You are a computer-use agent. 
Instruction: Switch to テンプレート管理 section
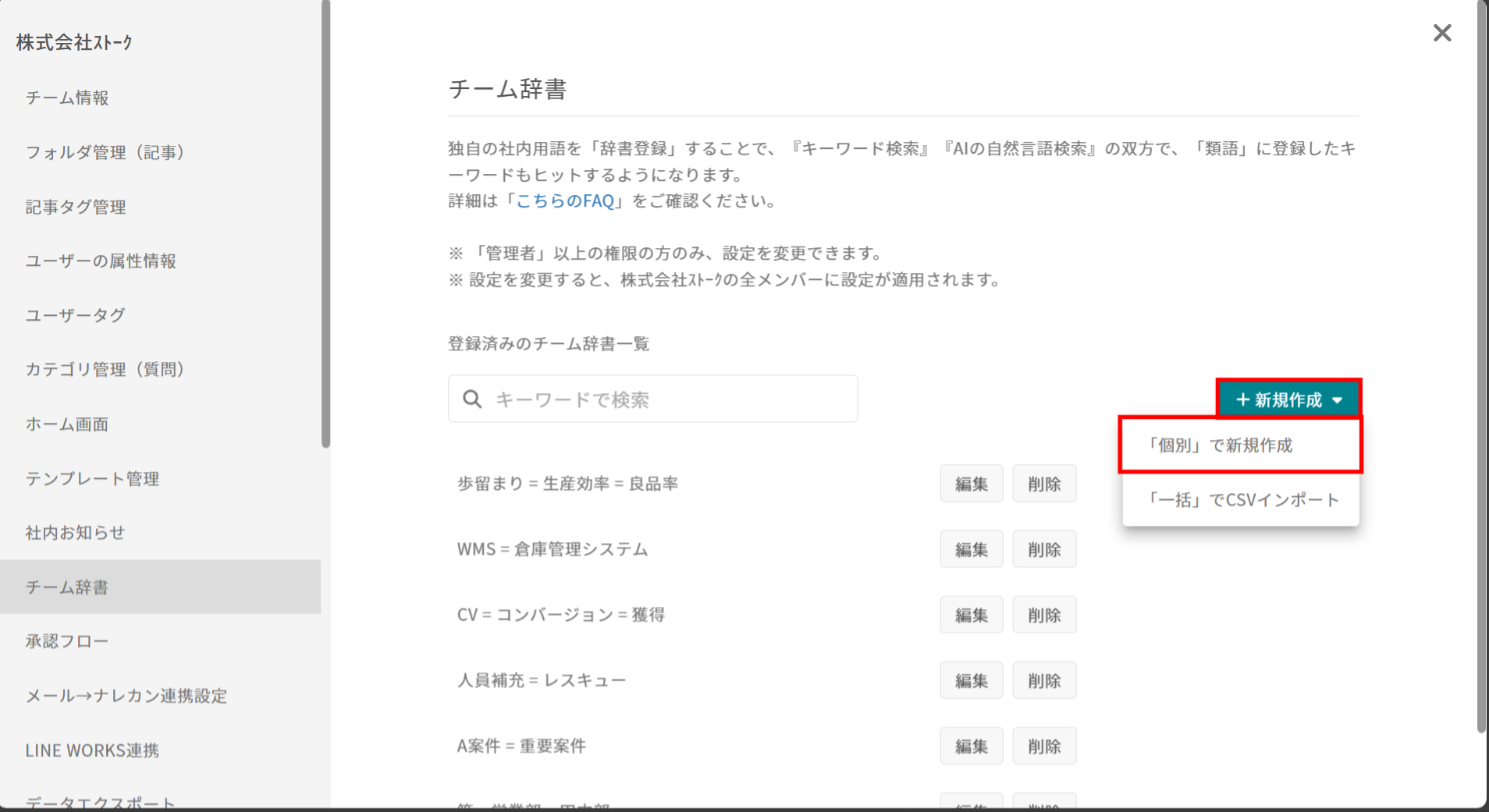[92, 479]
